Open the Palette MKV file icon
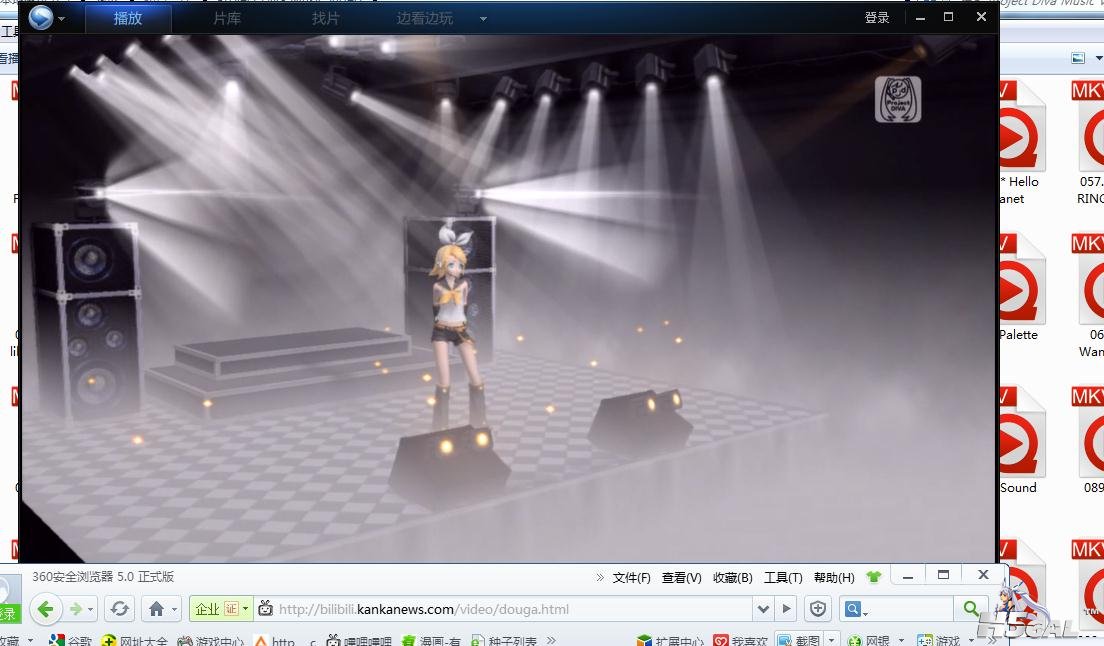The width and height of the screenshot is (1104, 646). click(x=1019, y=285)
